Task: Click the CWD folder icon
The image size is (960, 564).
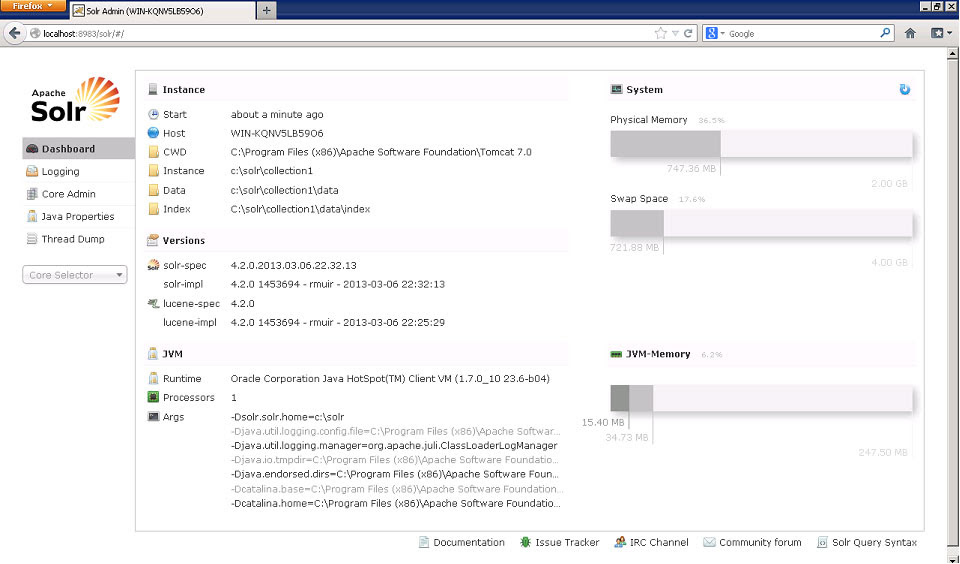Action: point(153,152)
